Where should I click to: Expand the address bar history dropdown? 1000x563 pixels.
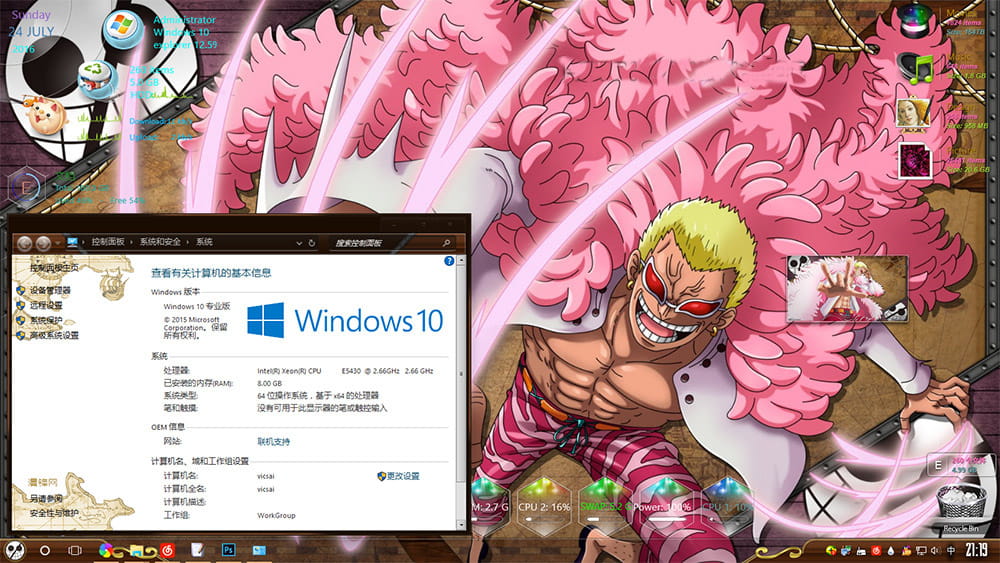pyautogui.click(x=298, y=243)
